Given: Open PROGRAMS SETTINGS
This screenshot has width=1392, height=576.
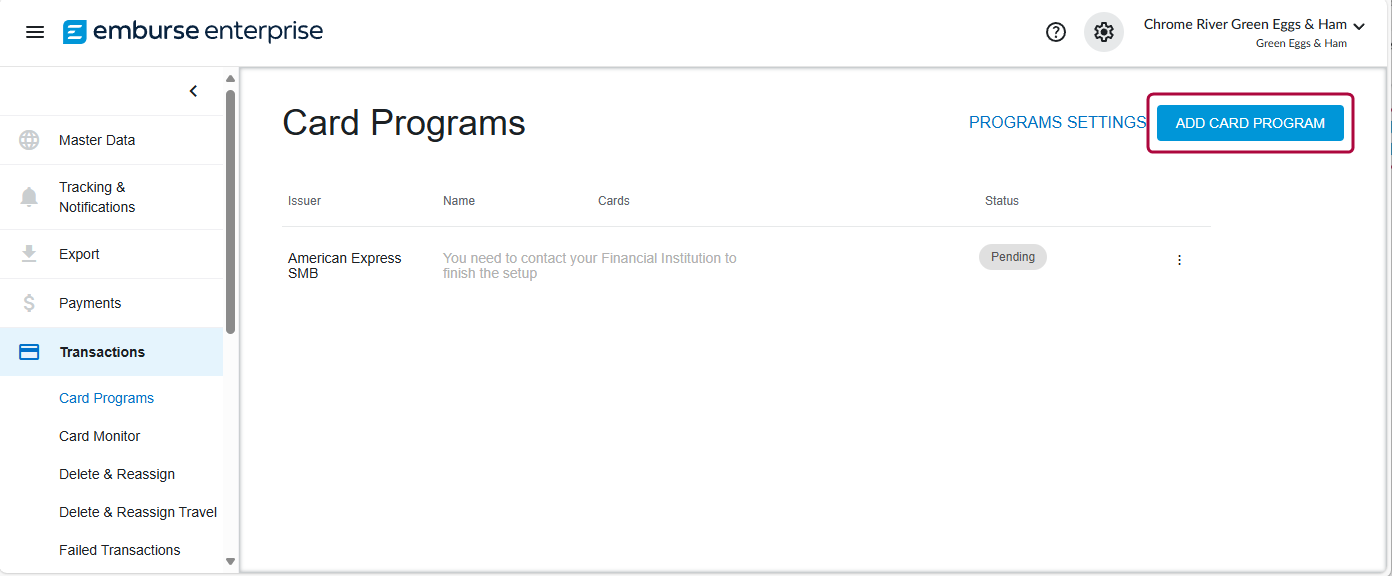Looking at the screenshot, I should [1057, 122].
